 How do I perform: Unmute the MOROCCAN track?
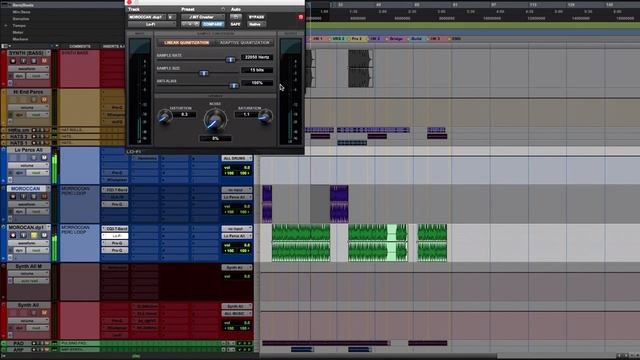point(44,196)
